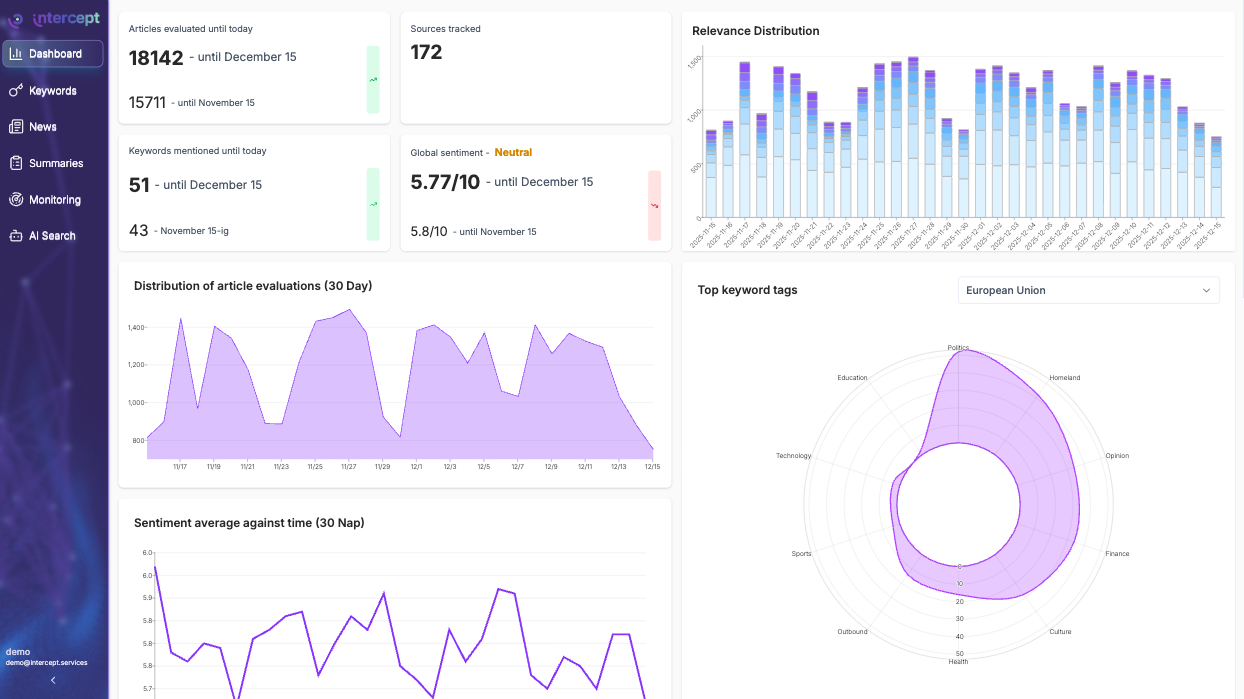
Task: Click the Summaries clipboard icon
Action: (16, 163)
